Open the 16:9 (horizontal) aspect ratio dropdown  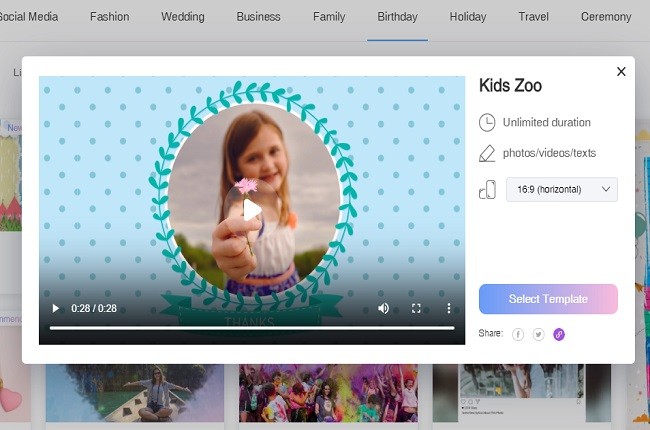tap(561, 189)
